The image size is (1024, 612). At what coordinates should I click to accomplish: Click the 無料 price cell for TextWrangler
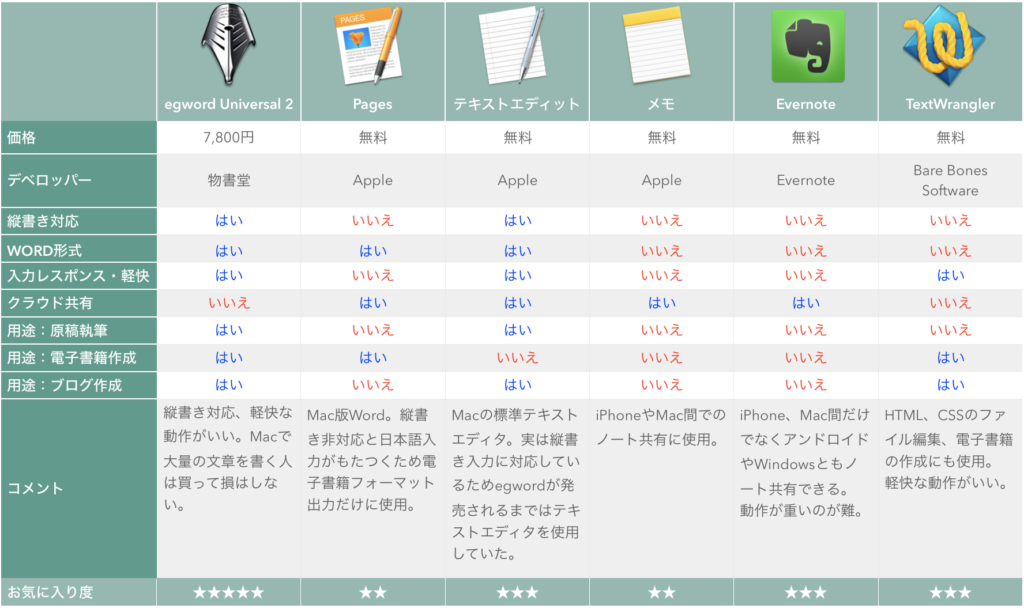[950, 138]
